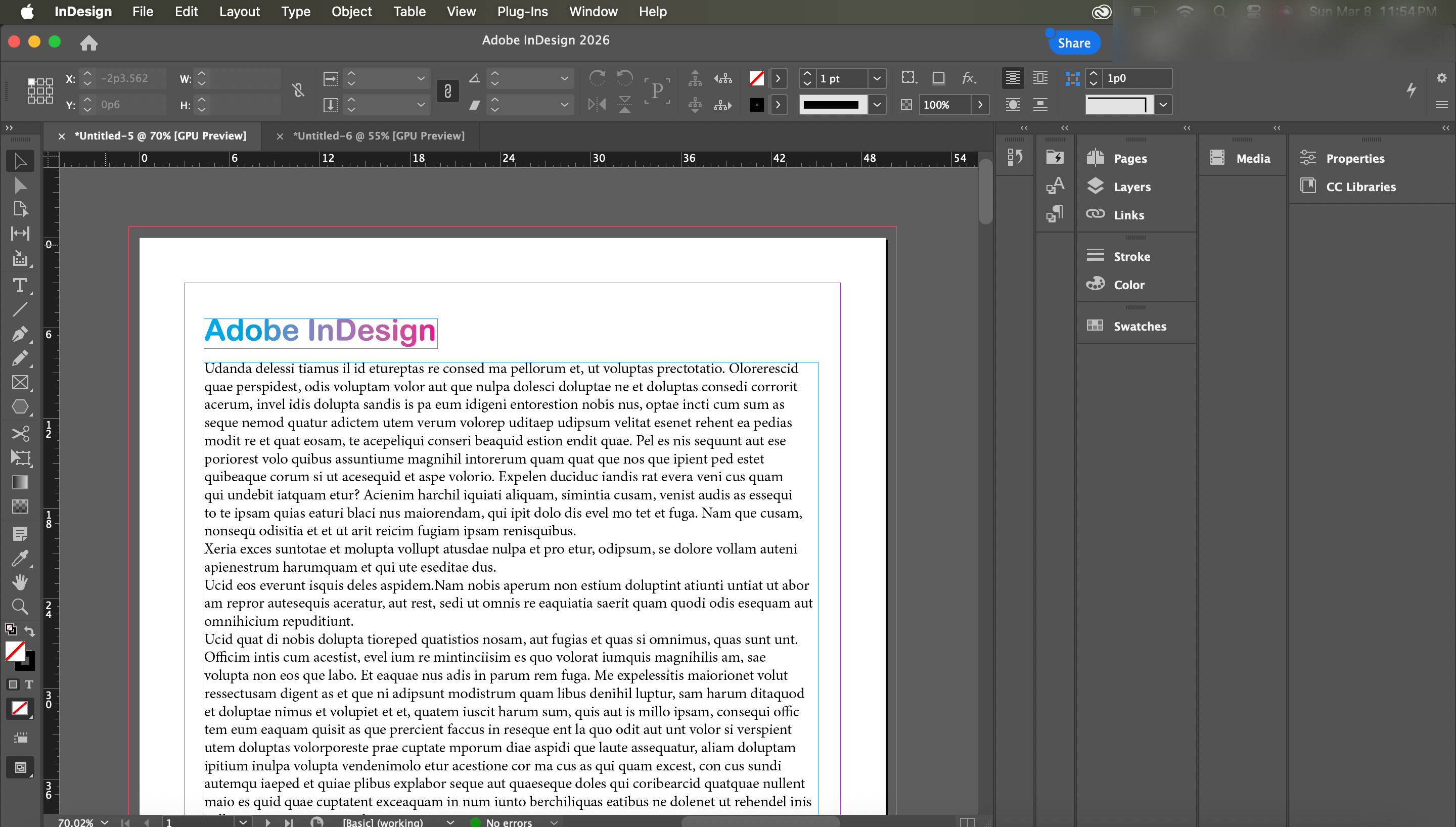
Task: Open the Swatches panel
Action: click(x=1139, y=326)
